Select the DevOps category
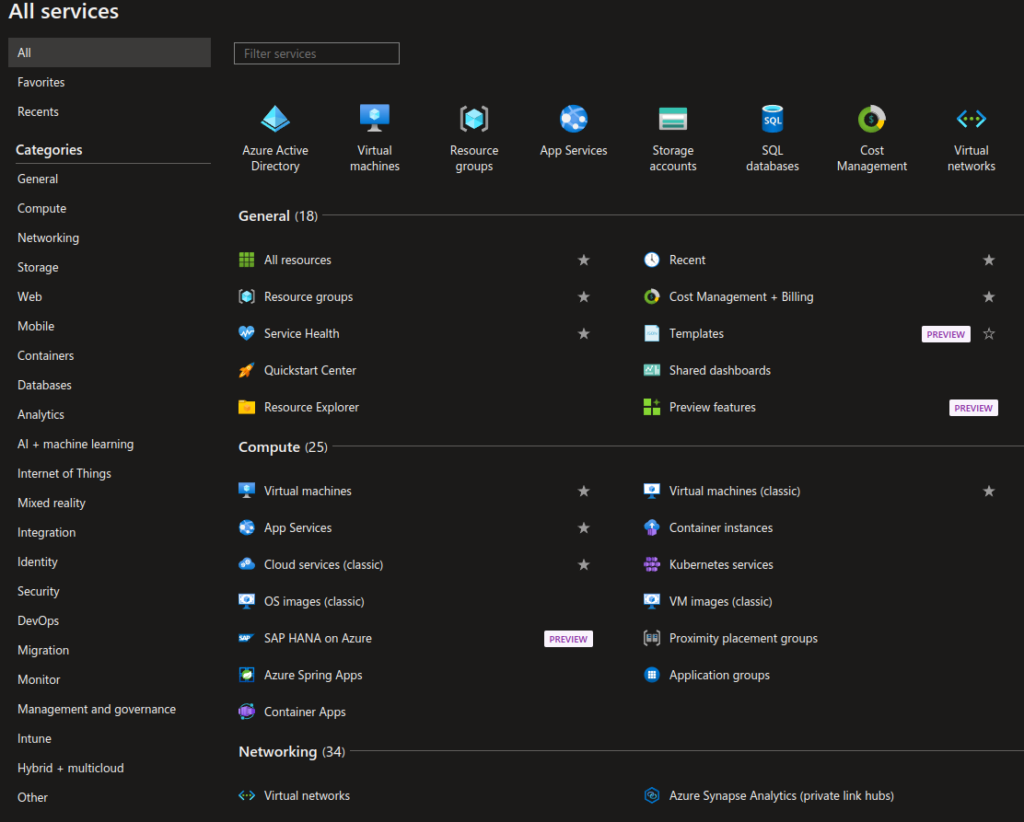Viewport: 1024px width, 822px height. (38, 621)
